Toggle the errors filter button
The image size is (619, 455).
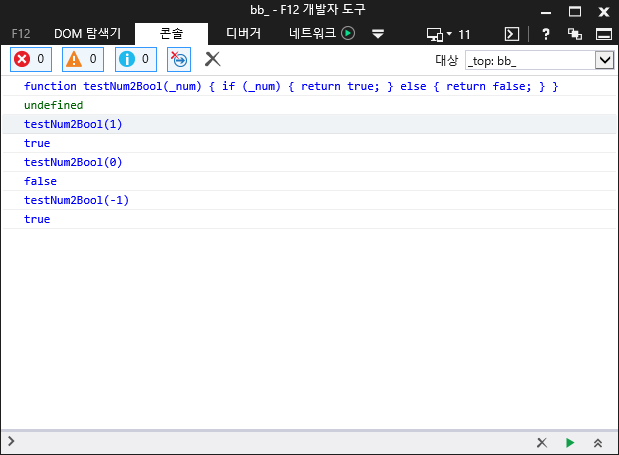[30, 59]
